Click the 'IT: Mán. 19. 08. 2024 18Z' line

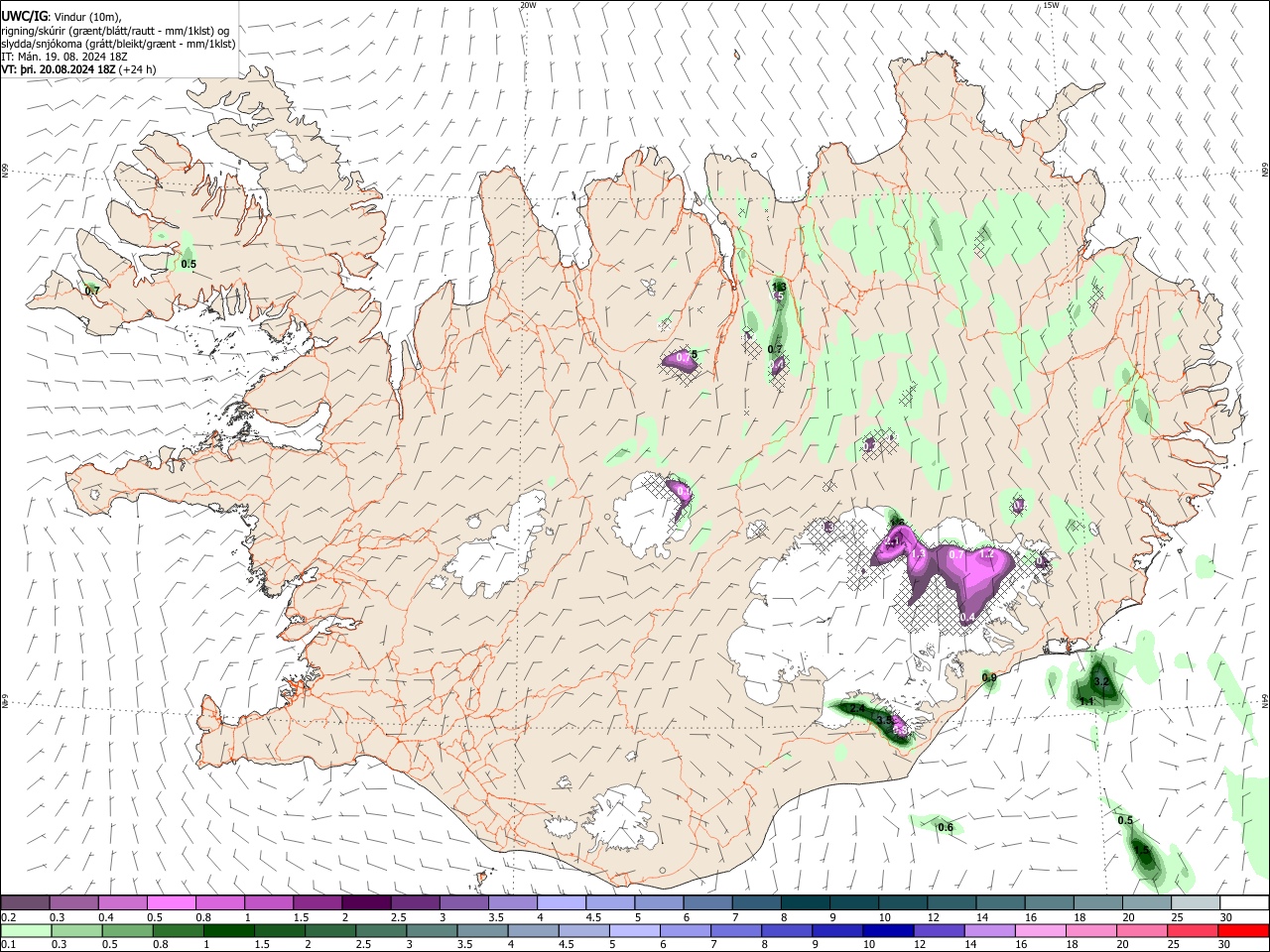tap(63, 57)
